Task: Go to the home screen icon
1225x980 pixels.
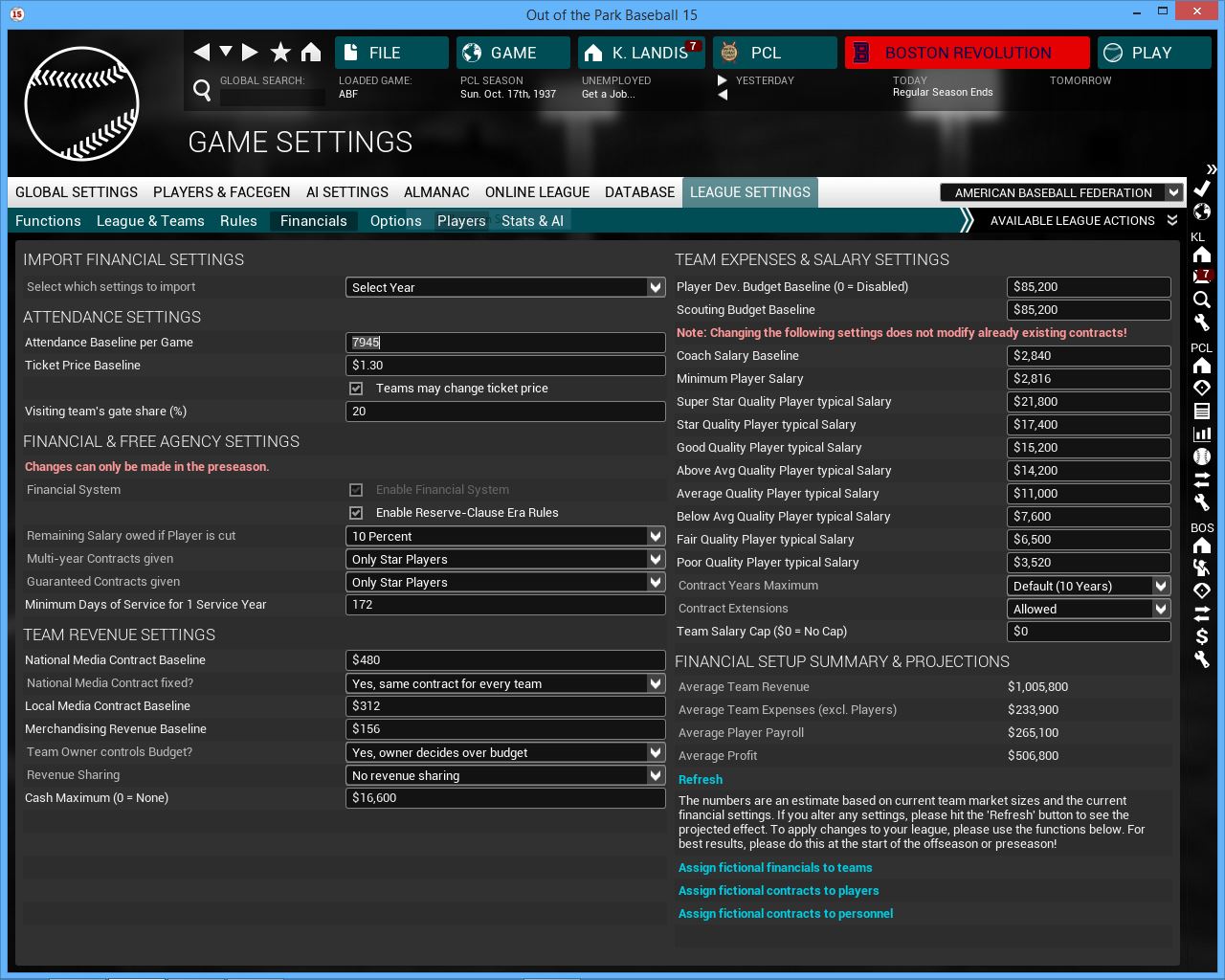Action: (x=311, y=52)
